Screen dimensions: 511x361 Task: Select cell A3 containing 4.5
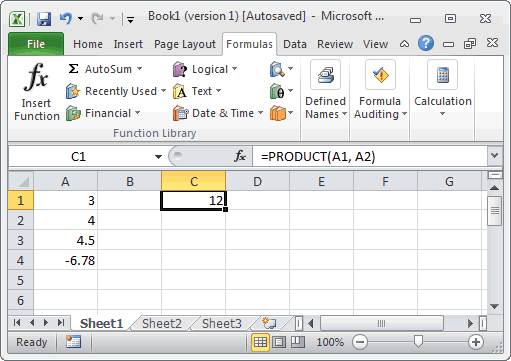click(x=66, y=240)
